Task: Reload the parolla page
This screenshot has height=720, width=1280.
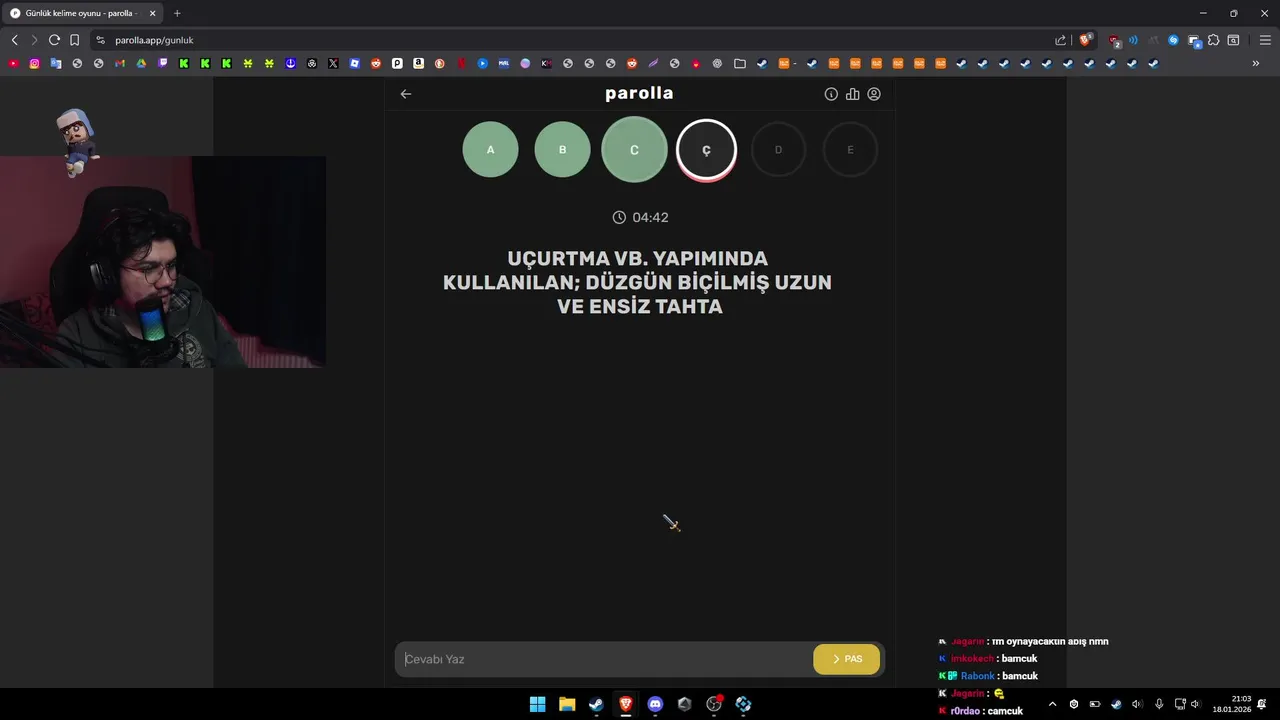Action: [54, 40]
